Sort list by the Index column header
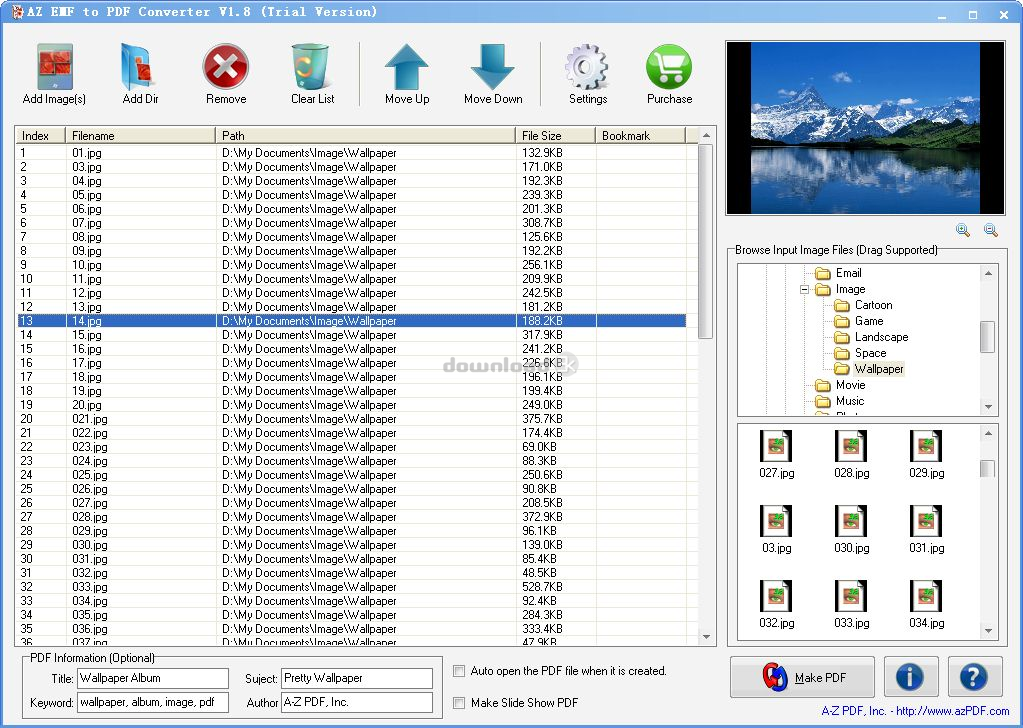Screen dimensions: 1023x728 click(40, 136)
